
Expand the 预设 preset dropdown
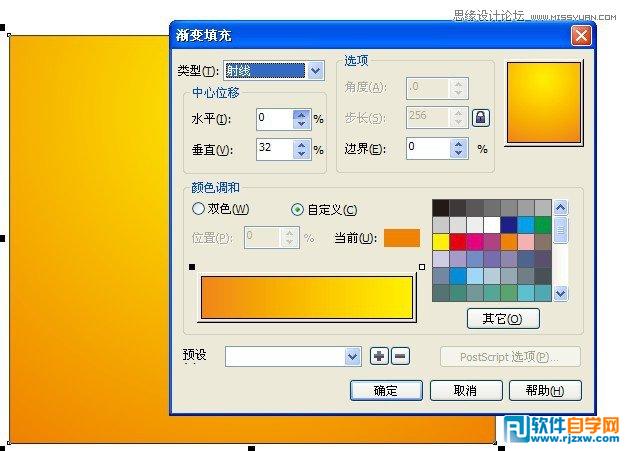(352, 356)
